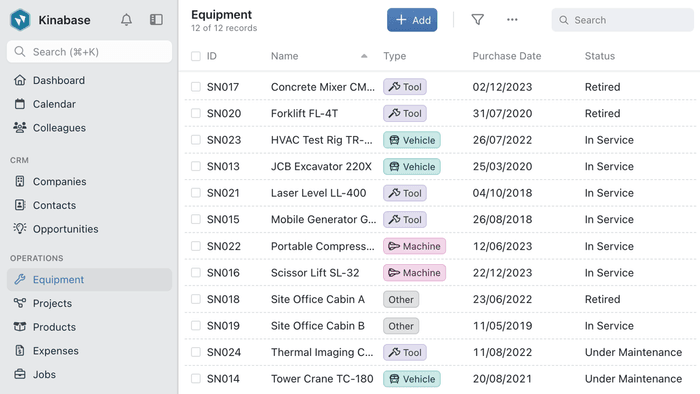This screenshot has height=394, width=700.
Task: Click Thermal Imaging name cell
Action: click(322, 352)
